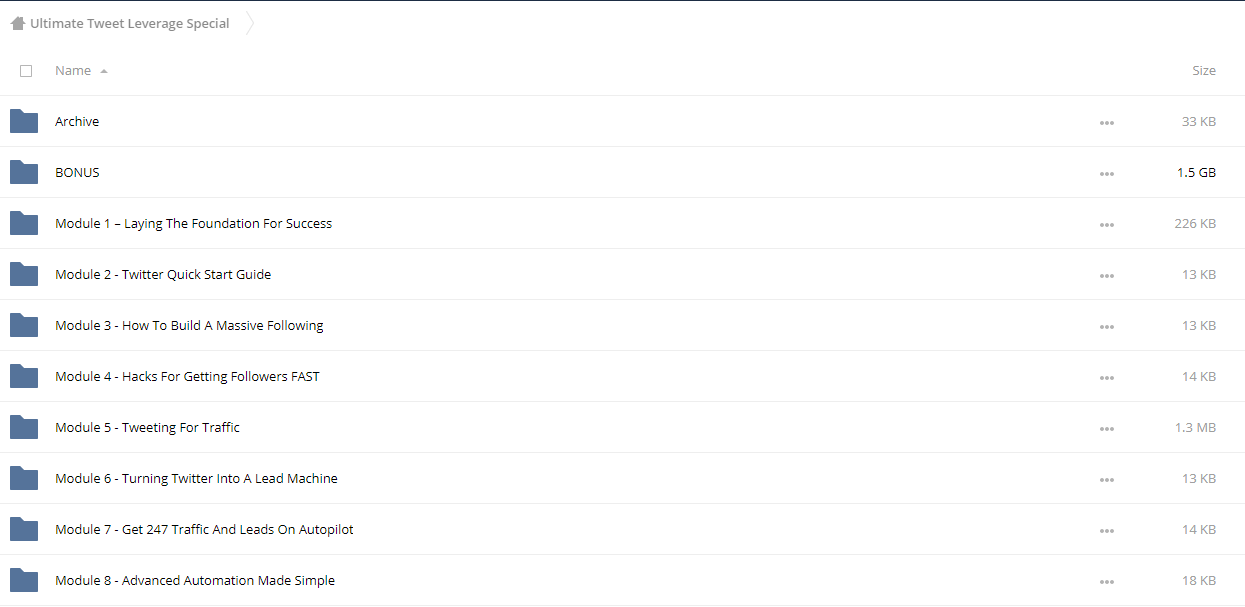This screenshot has height=607, width=1245.
Task: Open Module 4 - Hacks For Getting Followers FAST
Action: pyautogui.click(x=187, y=376)
